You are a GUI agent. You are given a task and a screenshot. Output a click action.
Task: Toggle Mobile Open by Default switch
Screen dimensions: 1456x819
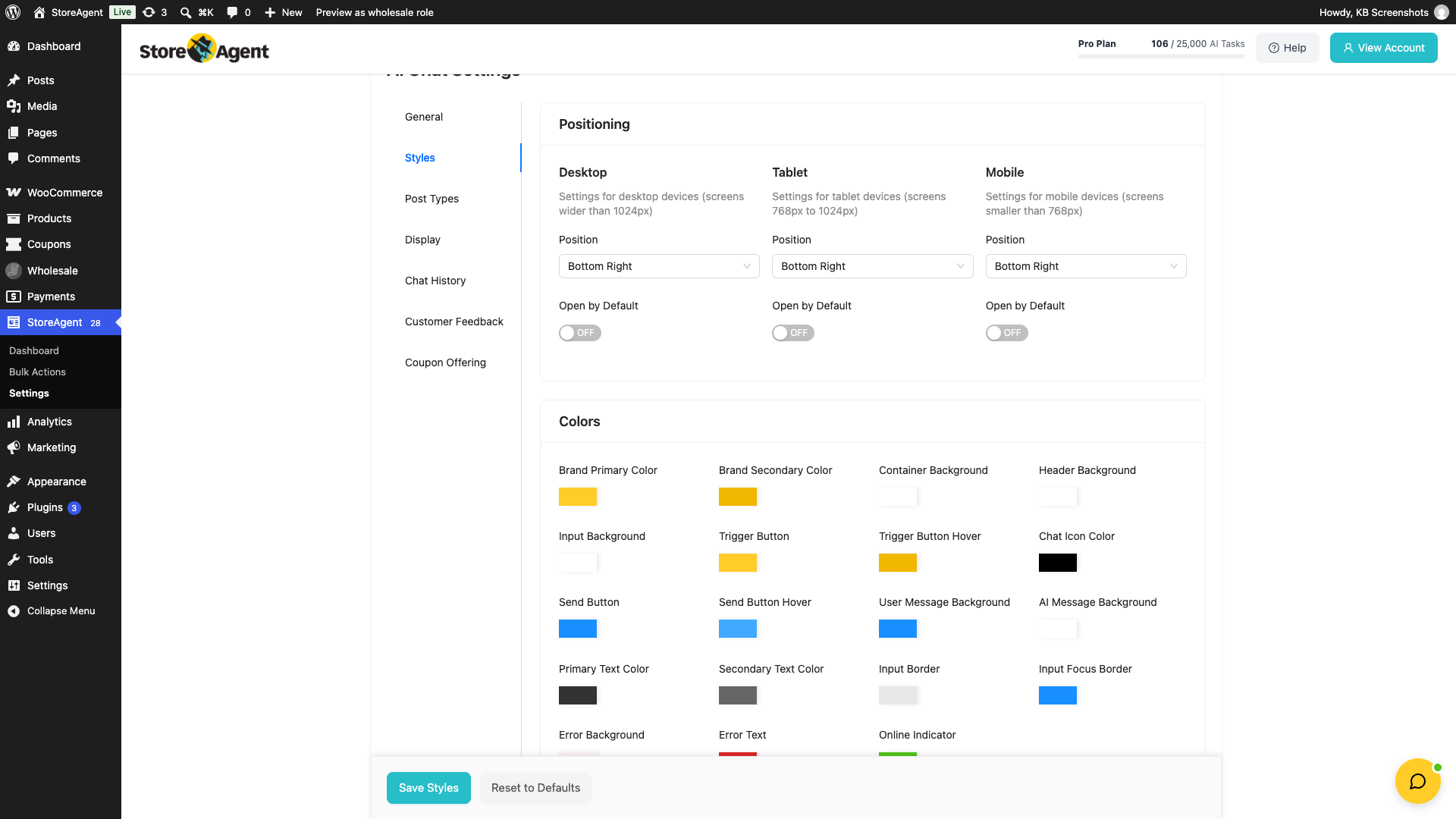click(x=1006, y=333)
